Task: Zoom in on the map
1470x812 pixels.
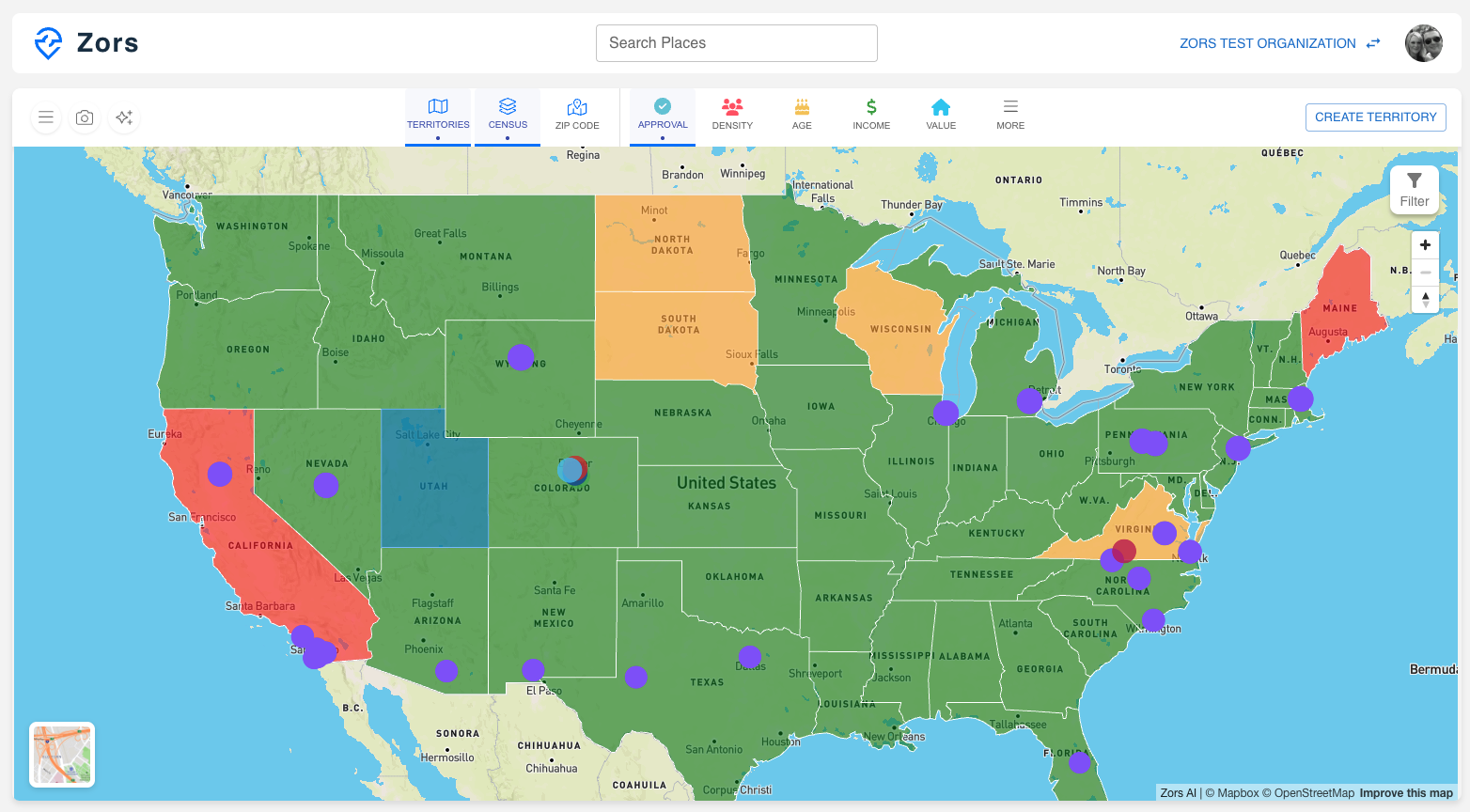Action: 1425,245
